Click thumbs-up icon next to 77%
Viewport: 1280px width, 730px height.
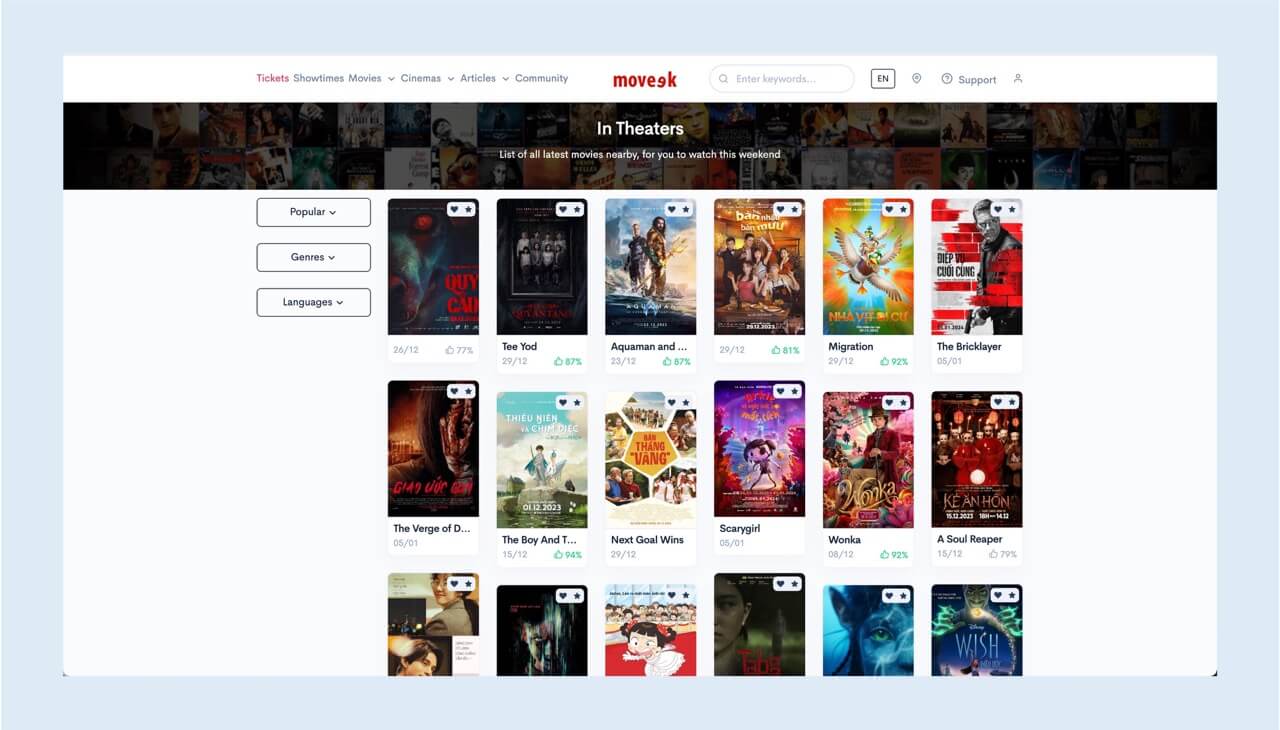click(450, 350)
